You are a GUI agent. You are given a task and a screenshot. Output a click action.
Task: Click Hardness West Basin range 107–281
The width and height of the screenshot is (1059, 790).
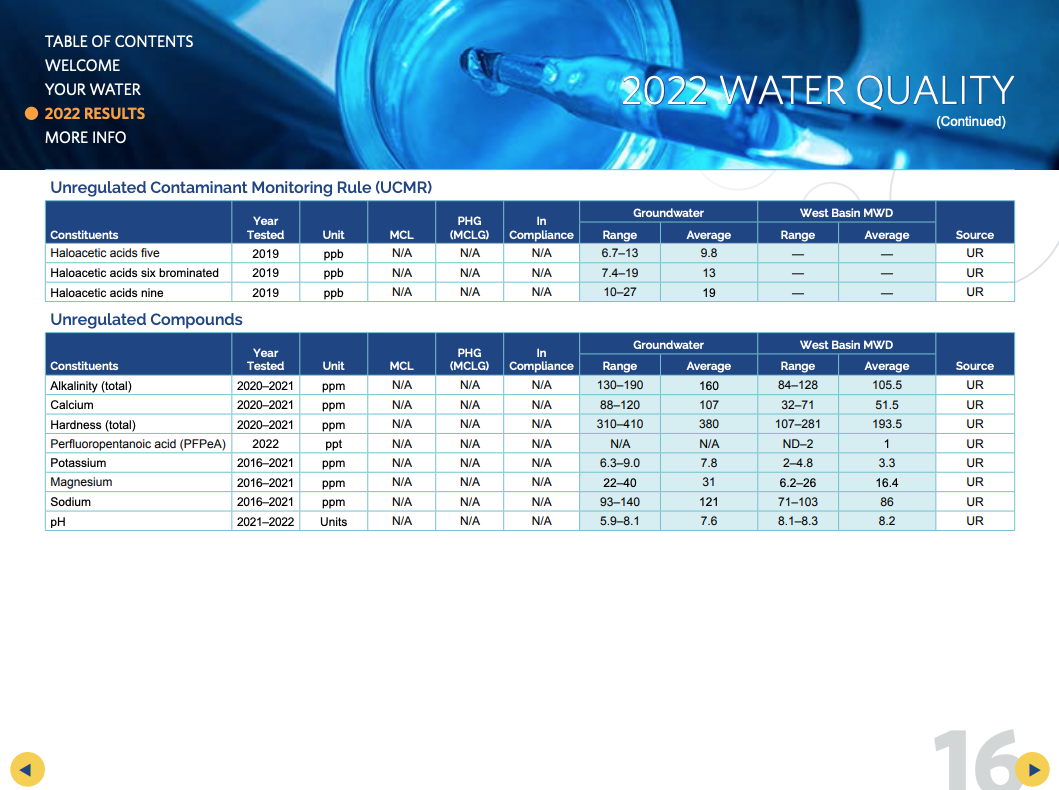click(798, 425)
